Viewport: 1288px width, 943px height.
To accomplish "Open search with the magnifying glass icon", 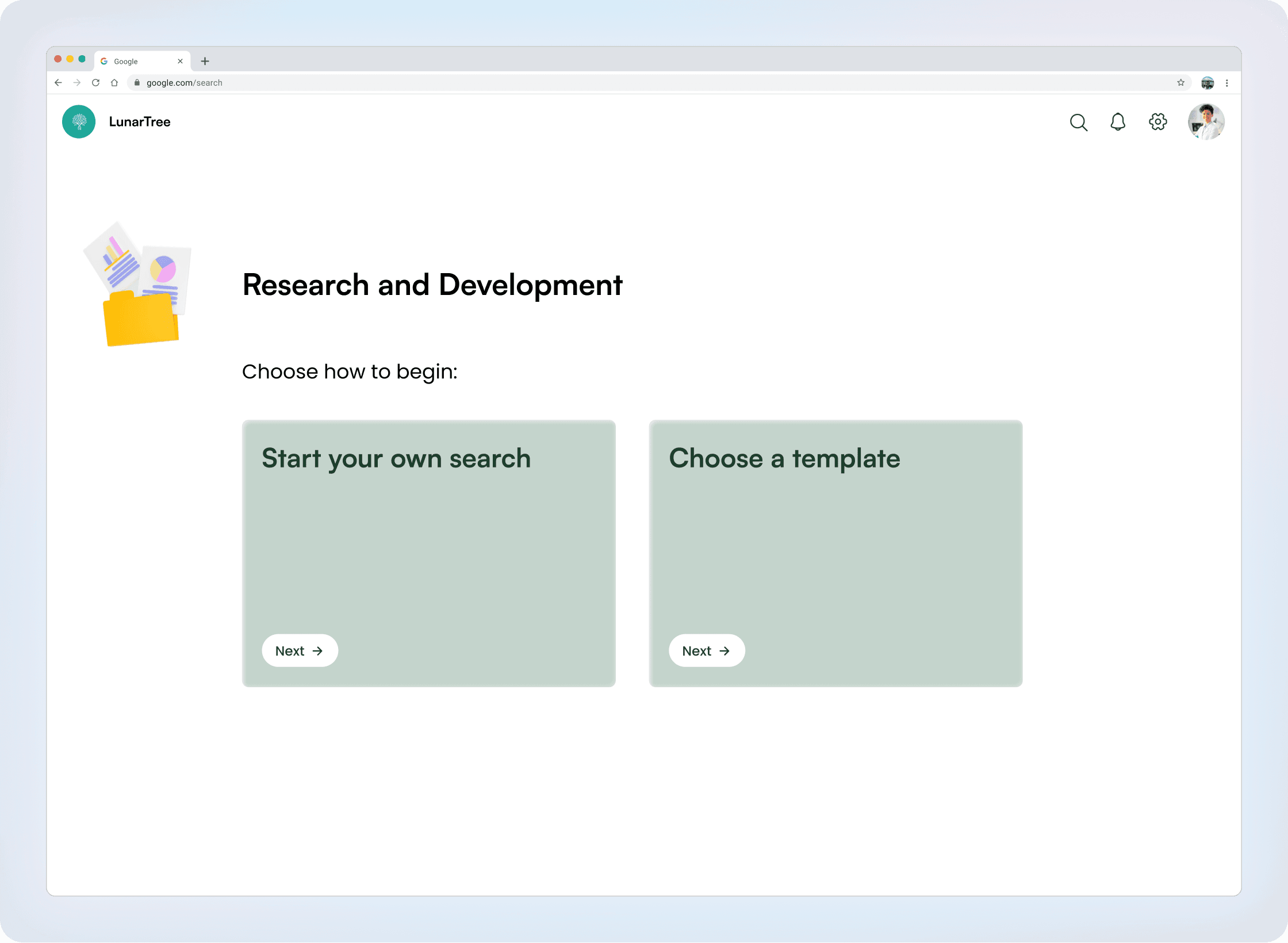I will pos(1078,122).
